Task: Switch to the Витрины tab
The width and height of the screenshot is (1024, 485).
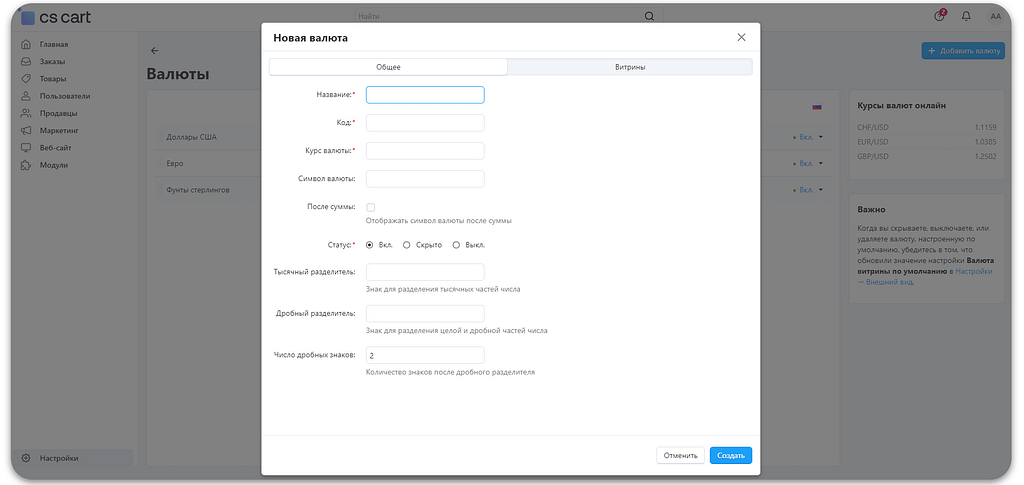Action: [630, 67]
